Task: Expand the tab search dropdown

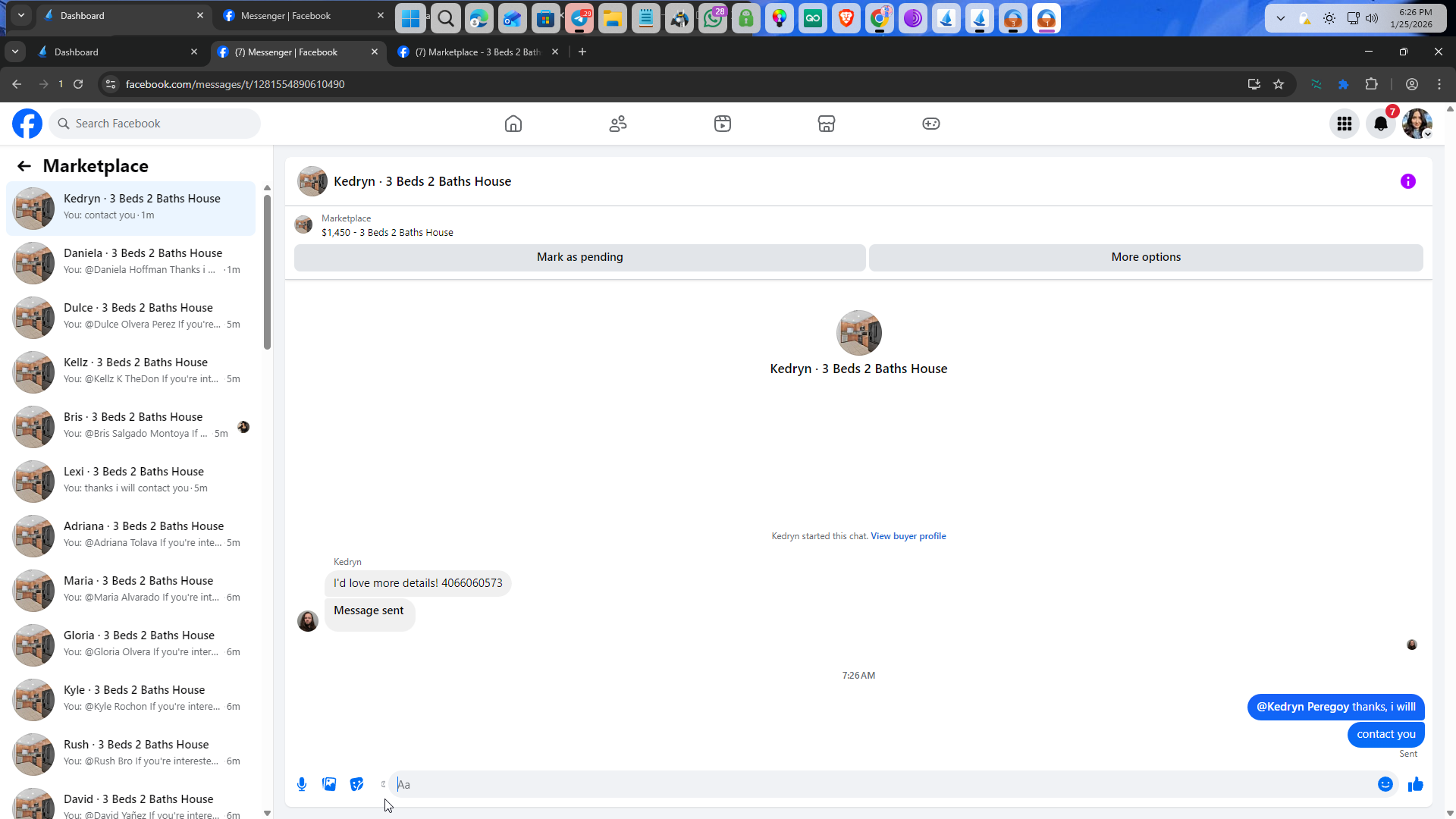Action: [14, 52]
